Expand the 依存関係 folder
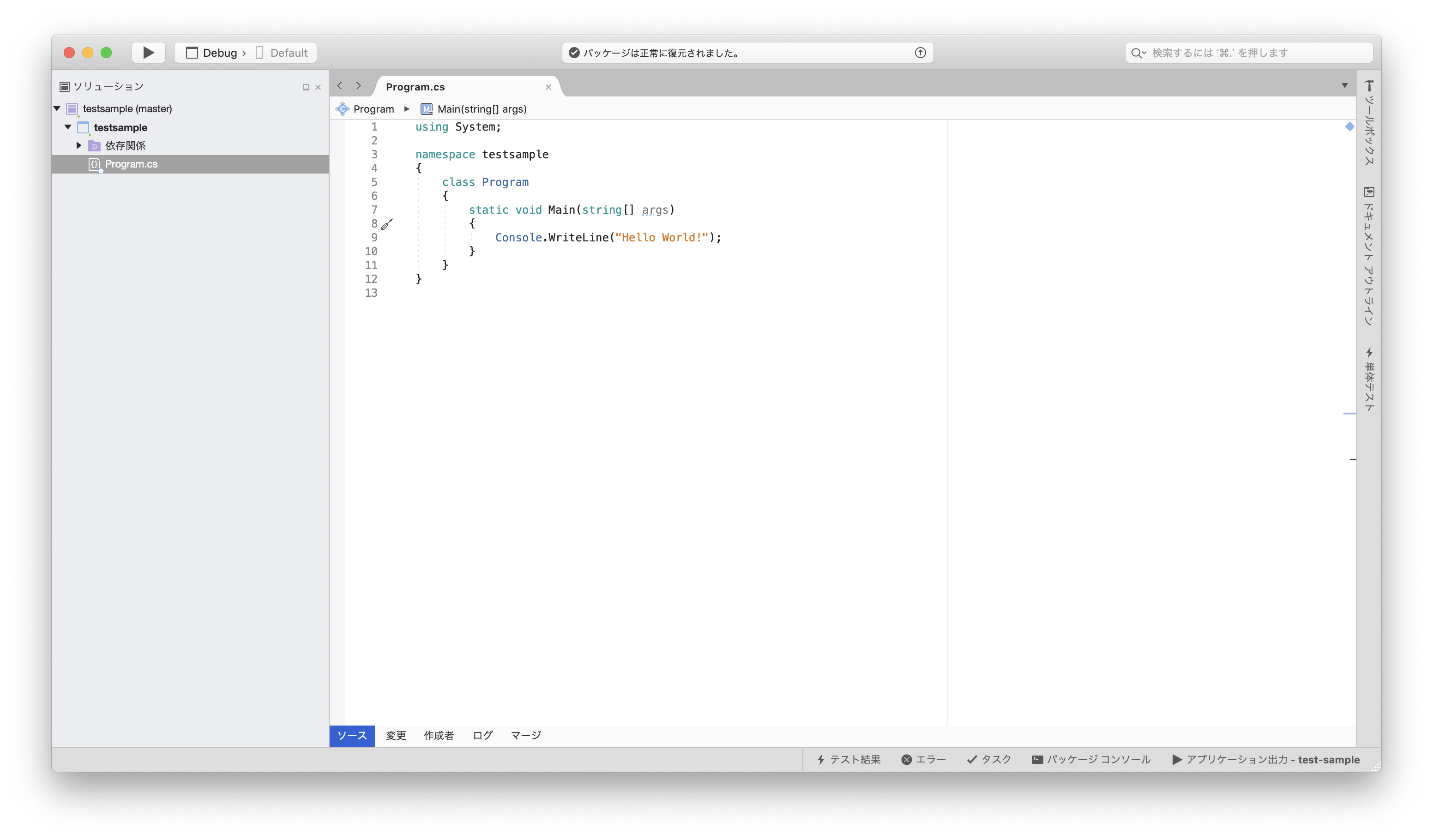This screenshot has height=840, width=1433. pos(79,145)
